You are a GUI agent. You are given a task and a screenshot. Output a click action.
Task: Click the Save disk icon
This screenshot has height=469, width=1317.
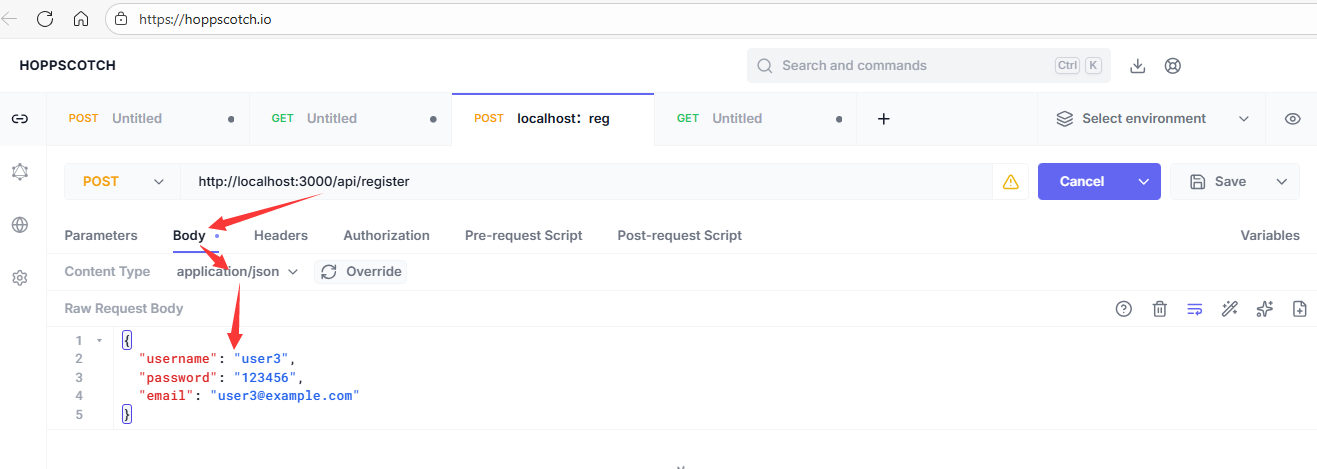(x=1197, y=182)
